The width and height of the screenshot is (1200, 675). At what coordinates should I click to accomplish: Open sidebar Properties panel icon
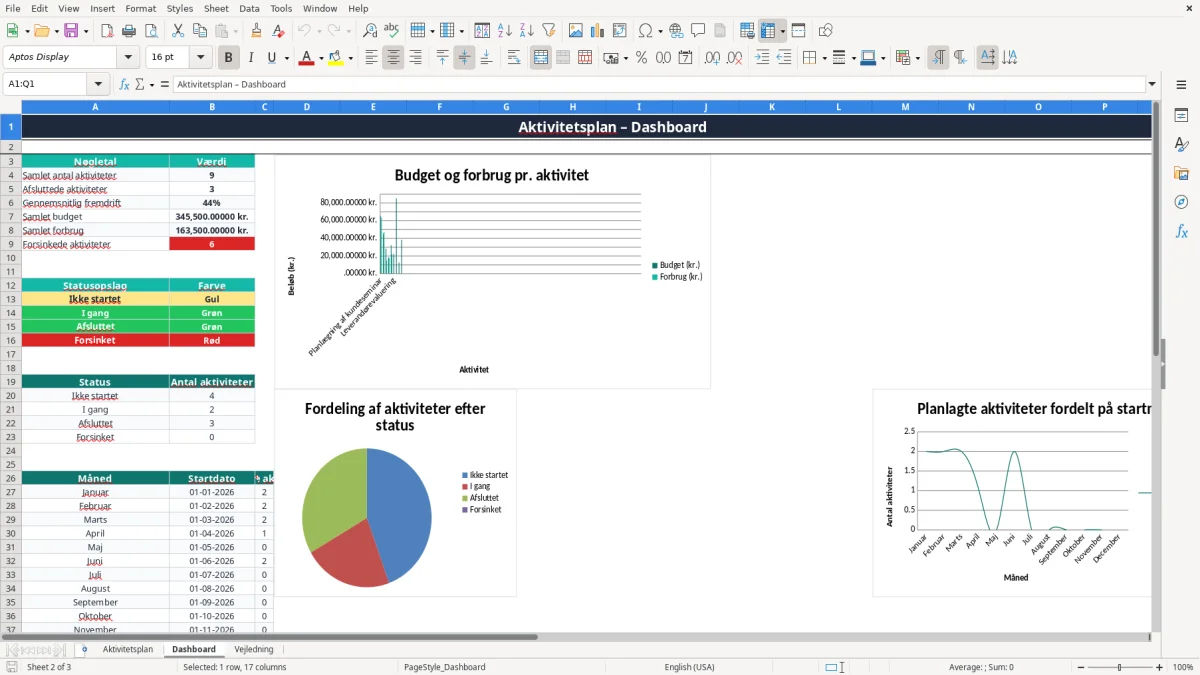tap(1181, 116)
